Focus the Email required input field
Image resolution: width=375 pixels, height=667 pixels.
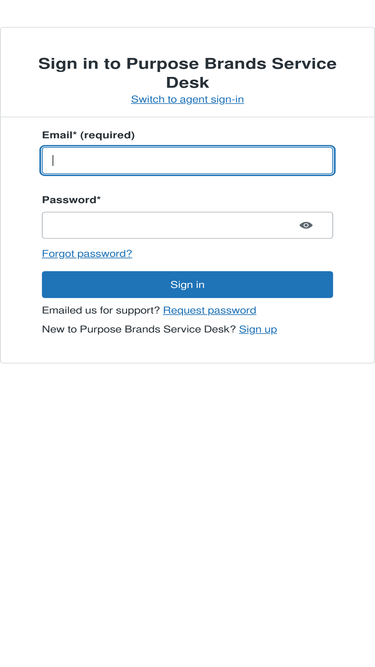click(x=188, y=160)
